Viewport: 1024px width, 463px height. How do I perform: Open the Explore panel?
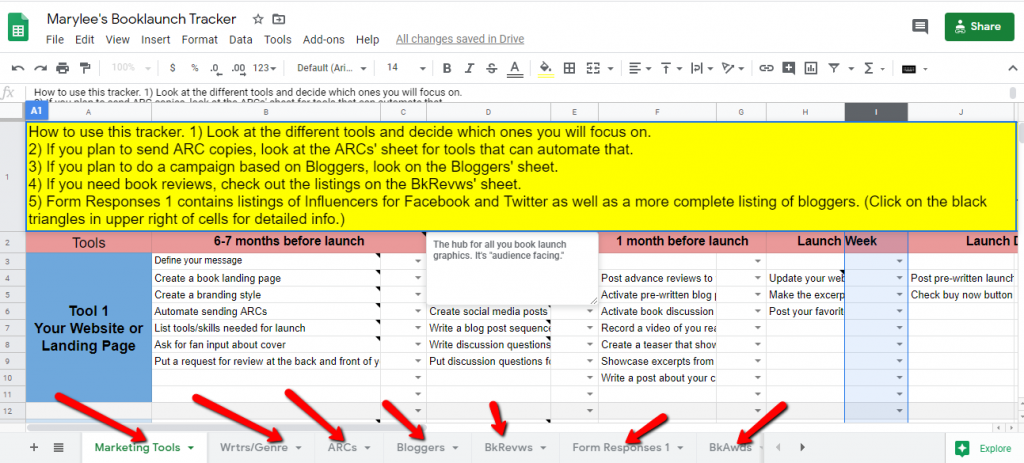coord(985,448)
